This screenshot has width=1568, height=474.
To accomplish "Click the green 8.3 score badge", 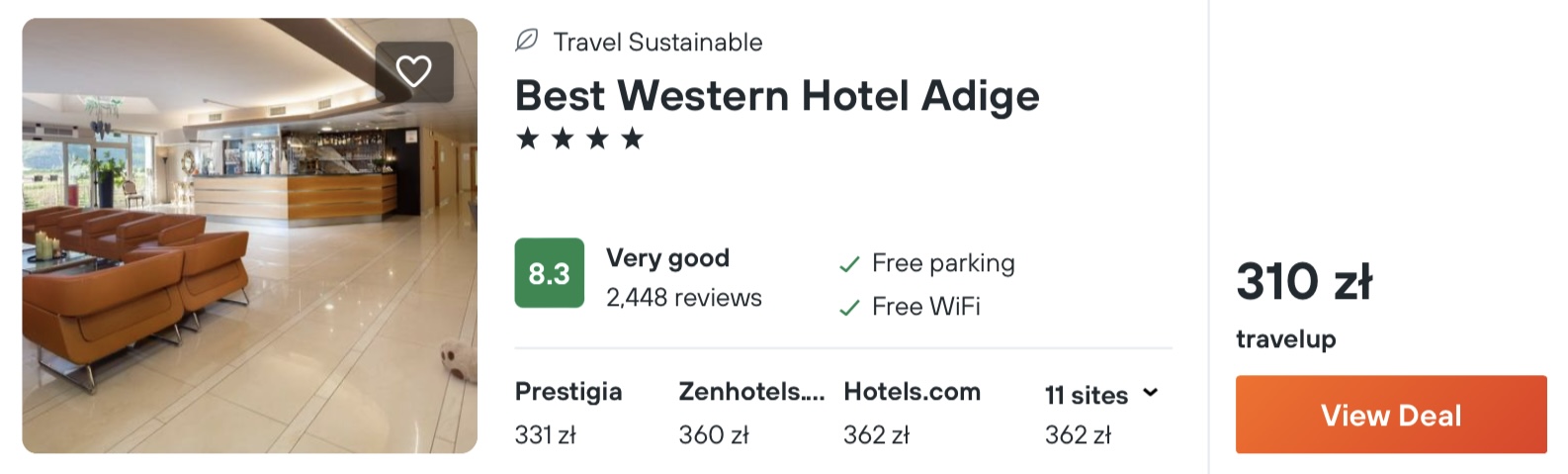I will (549, 273).
